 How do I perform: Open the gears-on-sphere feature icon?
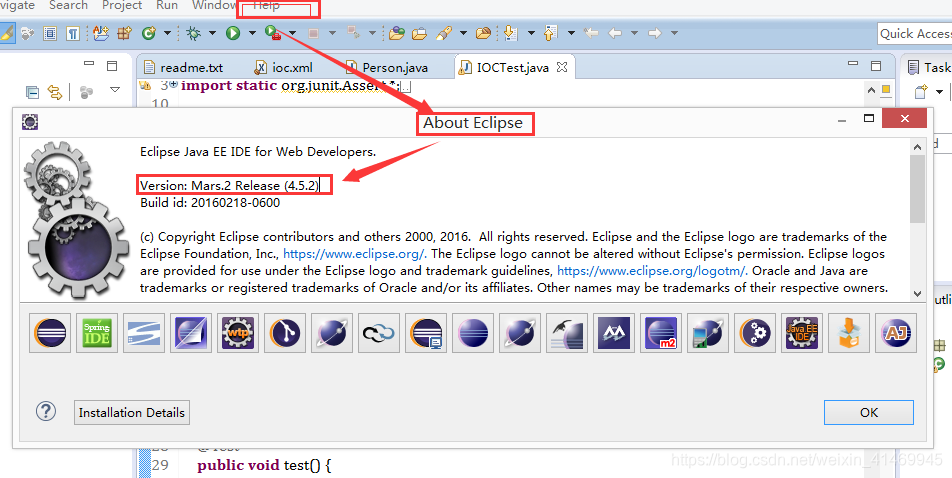pos(755,333)
